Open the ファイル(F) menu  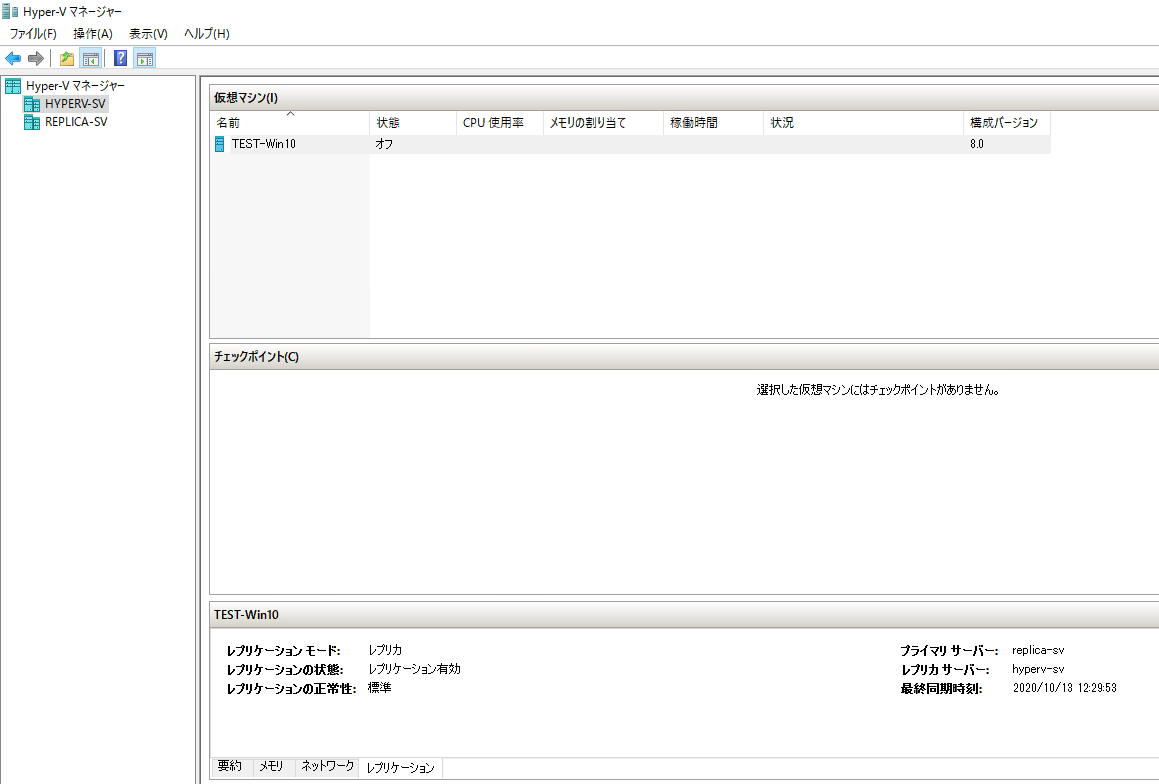click(33, 34)
